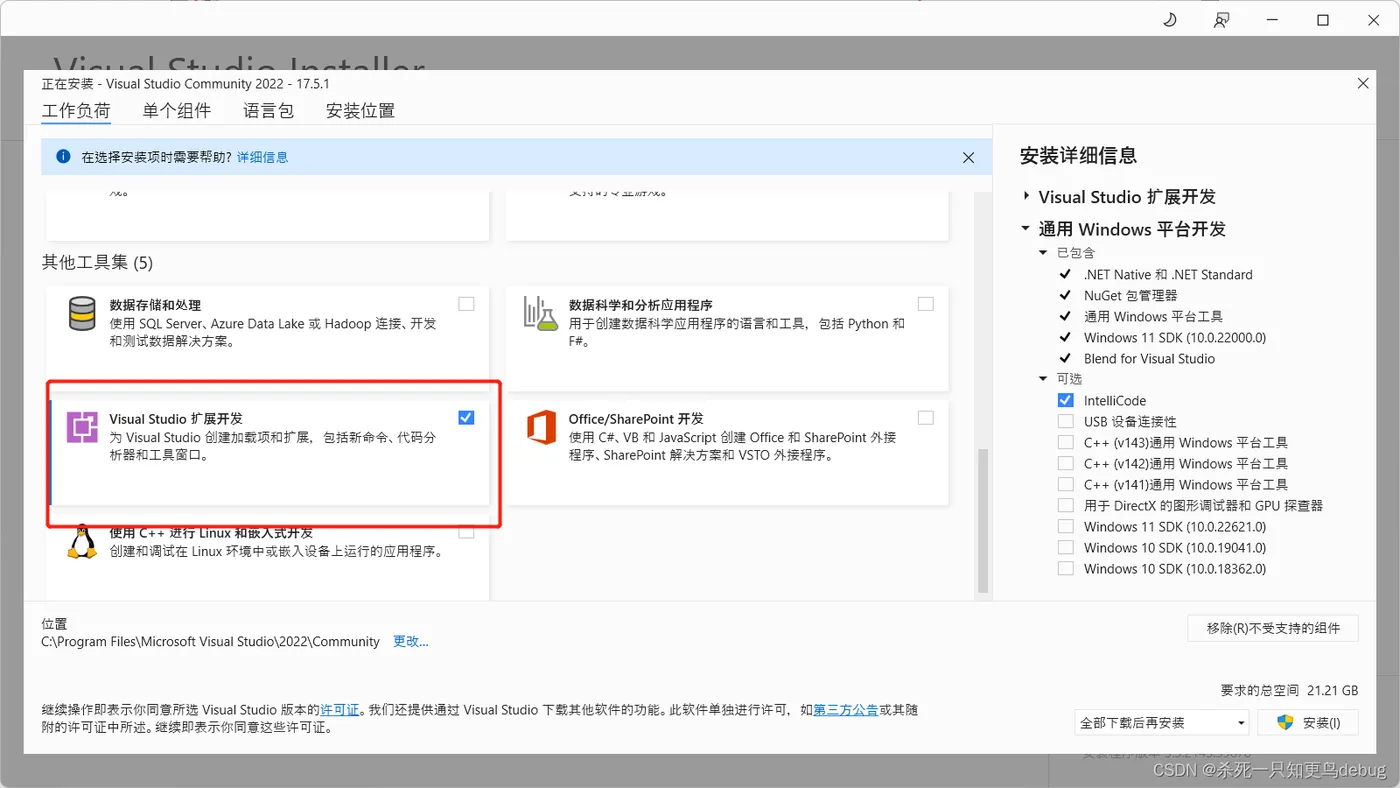Click the Linux penguin icon
The width and height of the screenshot is (1400, 788).
click(x=82, y=541)
